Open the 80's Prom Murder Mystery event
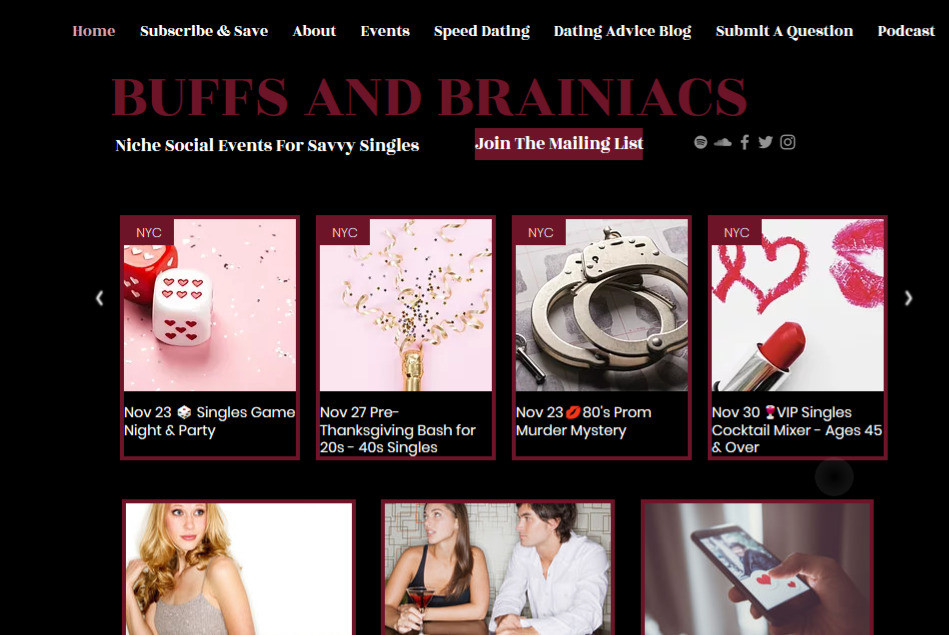Screen dimensions: 949x635 click(x=602, y=338)
